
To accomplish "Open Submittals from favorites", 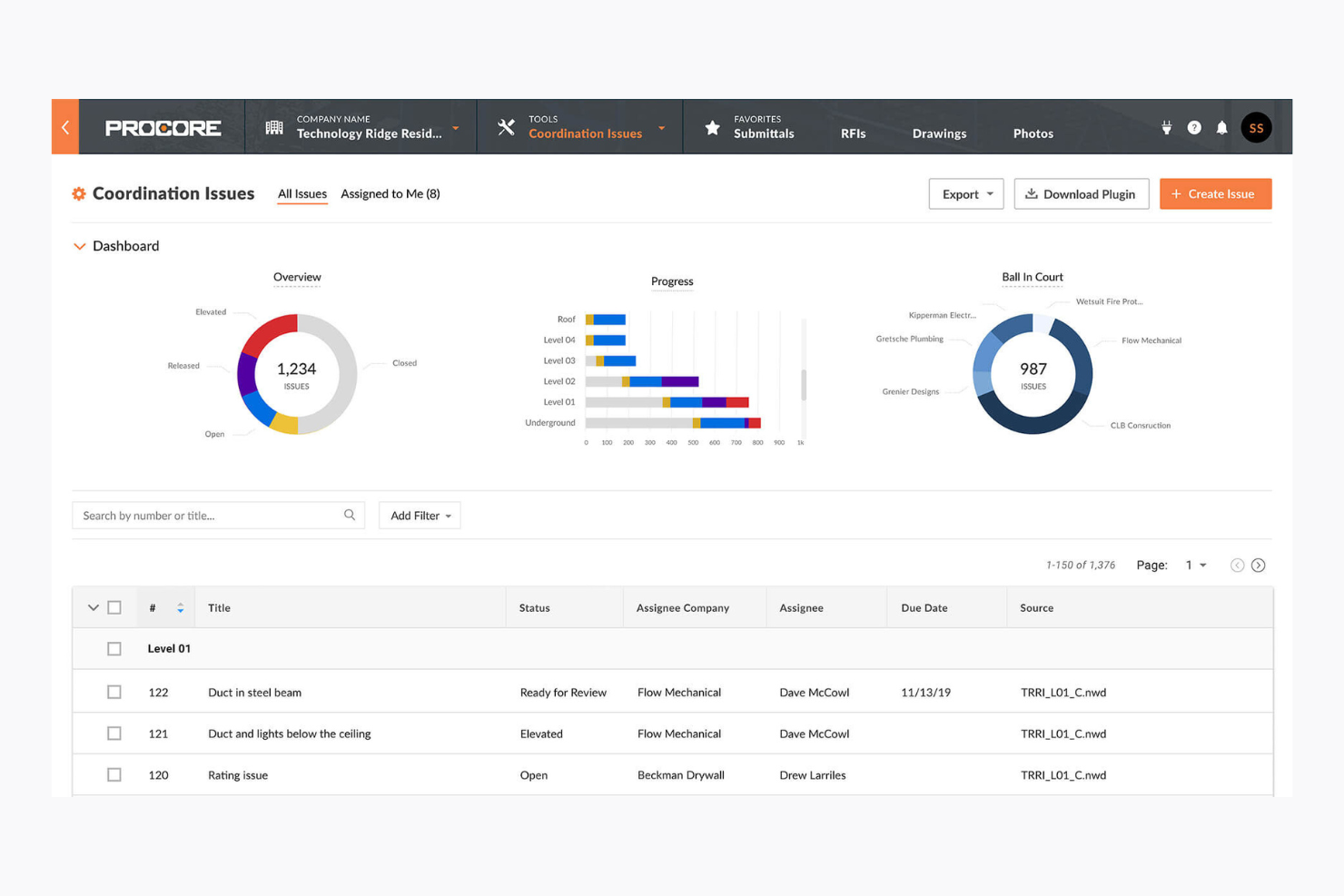I will coord(764,133).
